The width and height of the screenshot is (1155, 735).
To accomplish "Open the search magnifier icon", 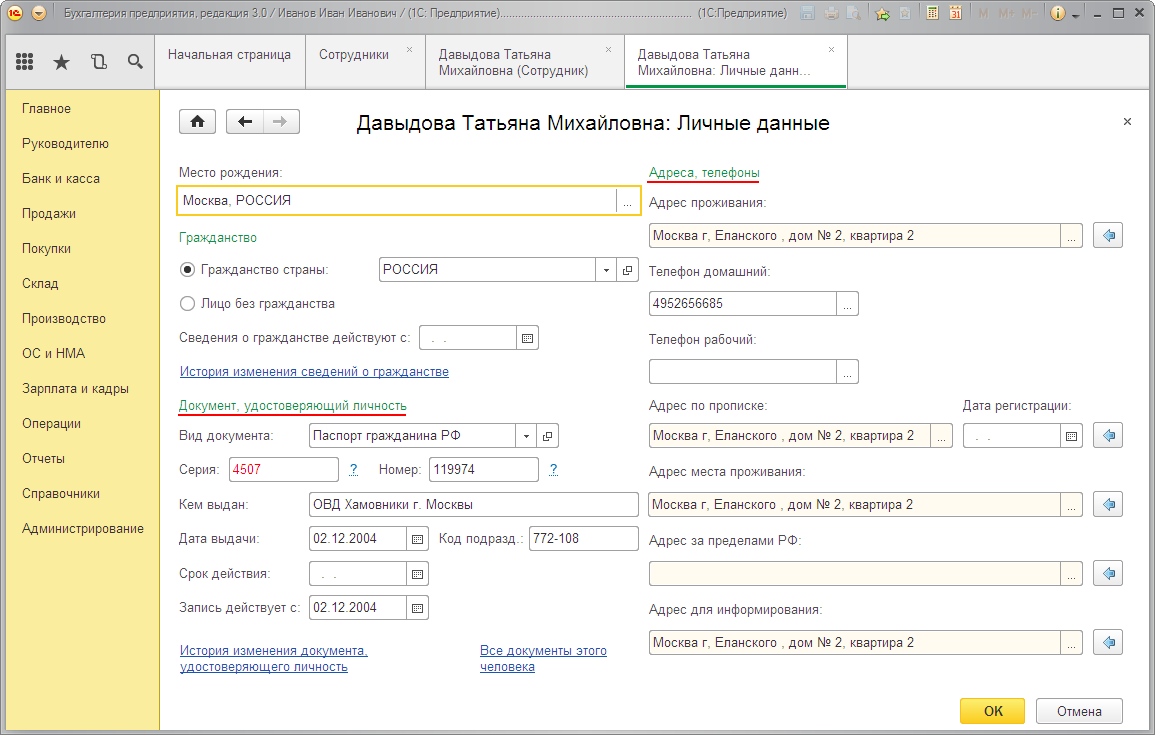I will coord(135,62).
